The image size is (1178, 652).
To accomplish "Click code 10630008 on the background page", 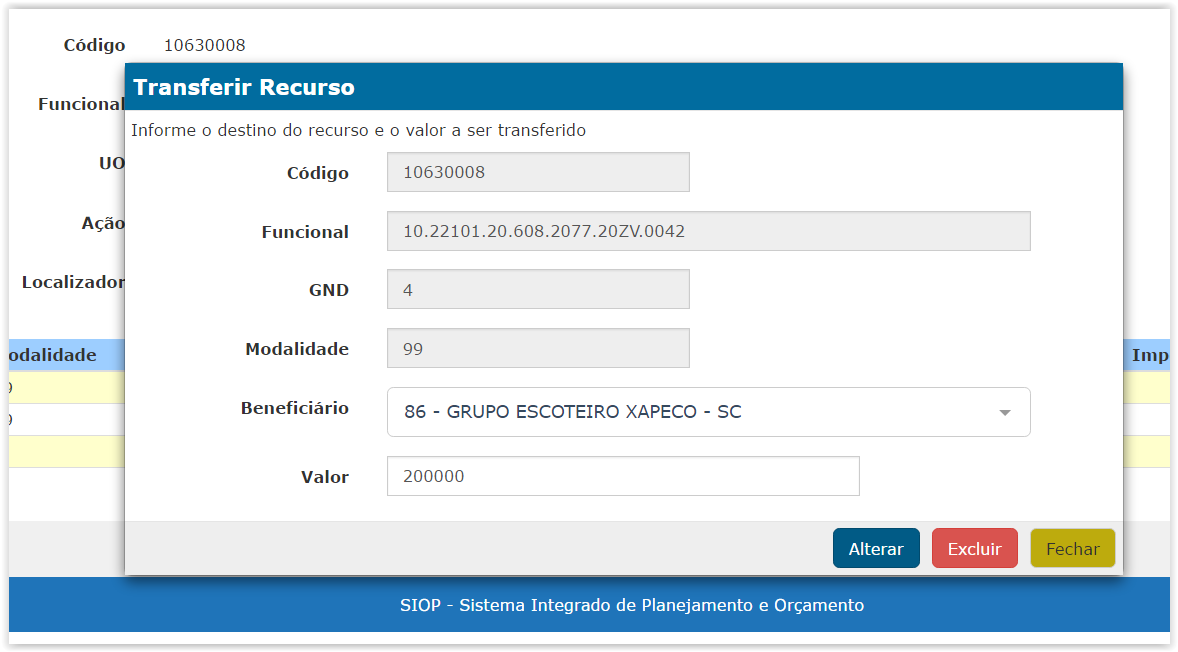I will click(204, 45).
